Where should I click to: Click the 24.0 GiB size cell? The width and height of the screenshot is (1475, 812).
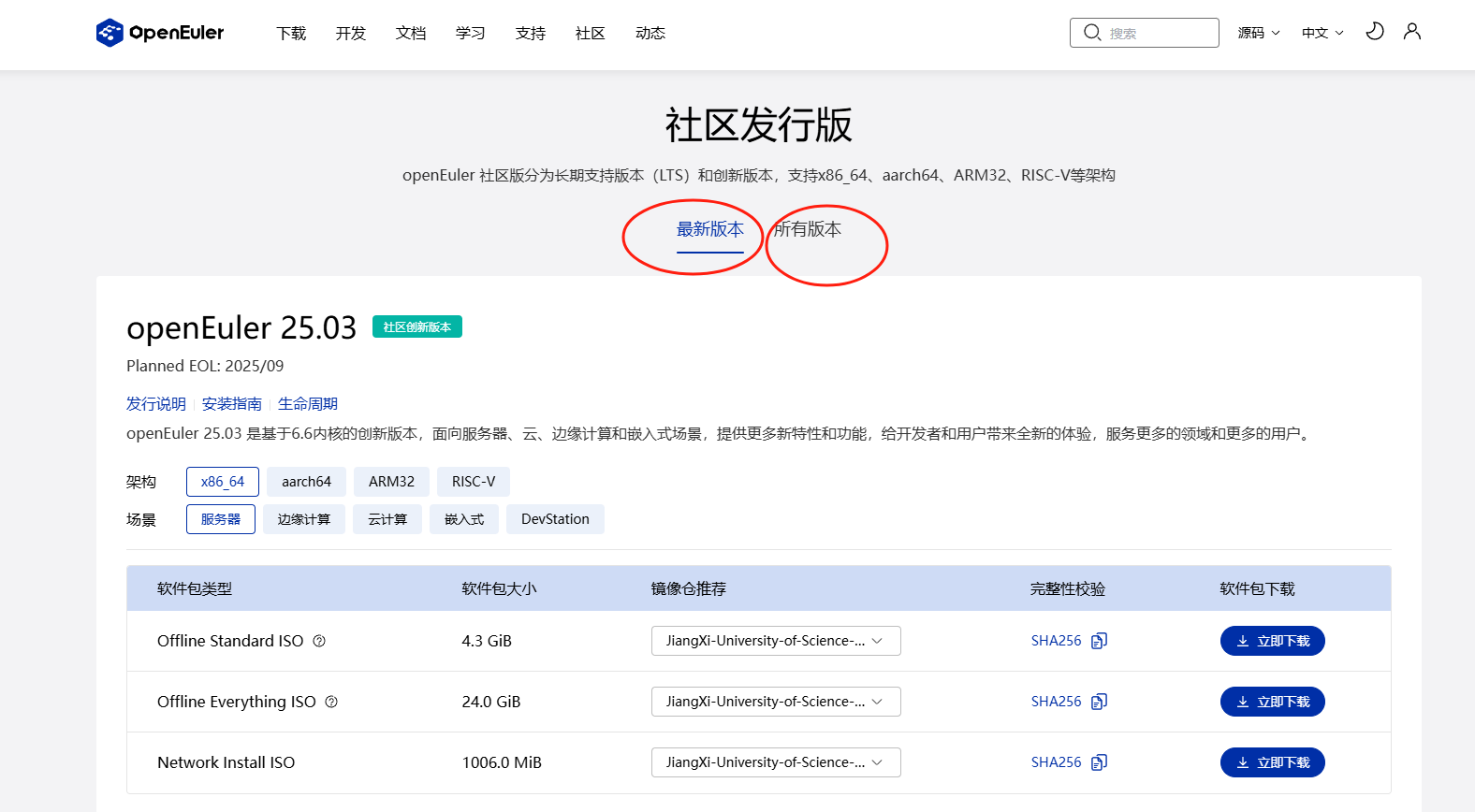(x=491, y=702)
